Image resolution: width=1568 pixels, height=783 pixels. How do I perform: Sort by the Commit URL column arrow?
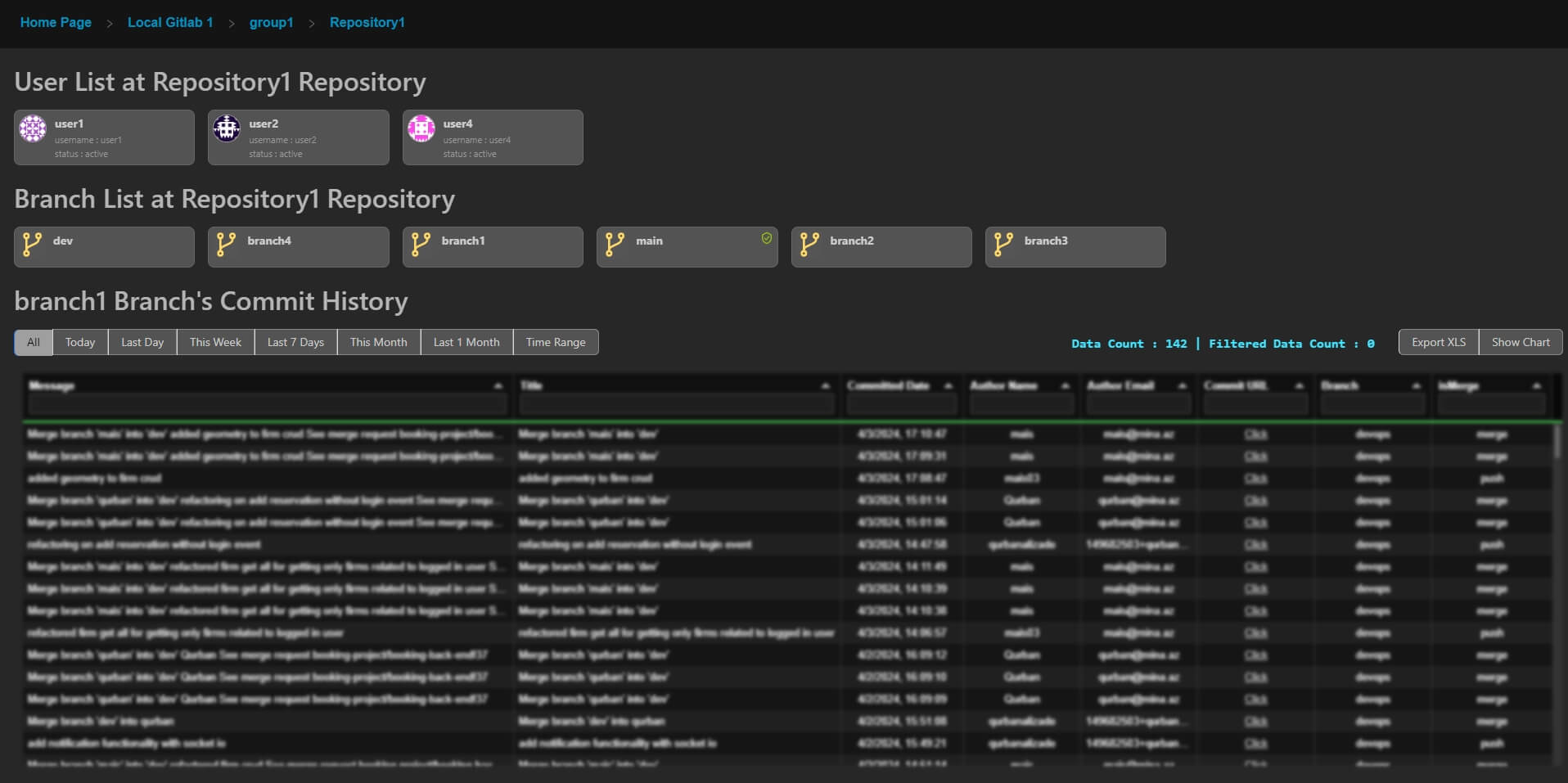coord(1300,386)
